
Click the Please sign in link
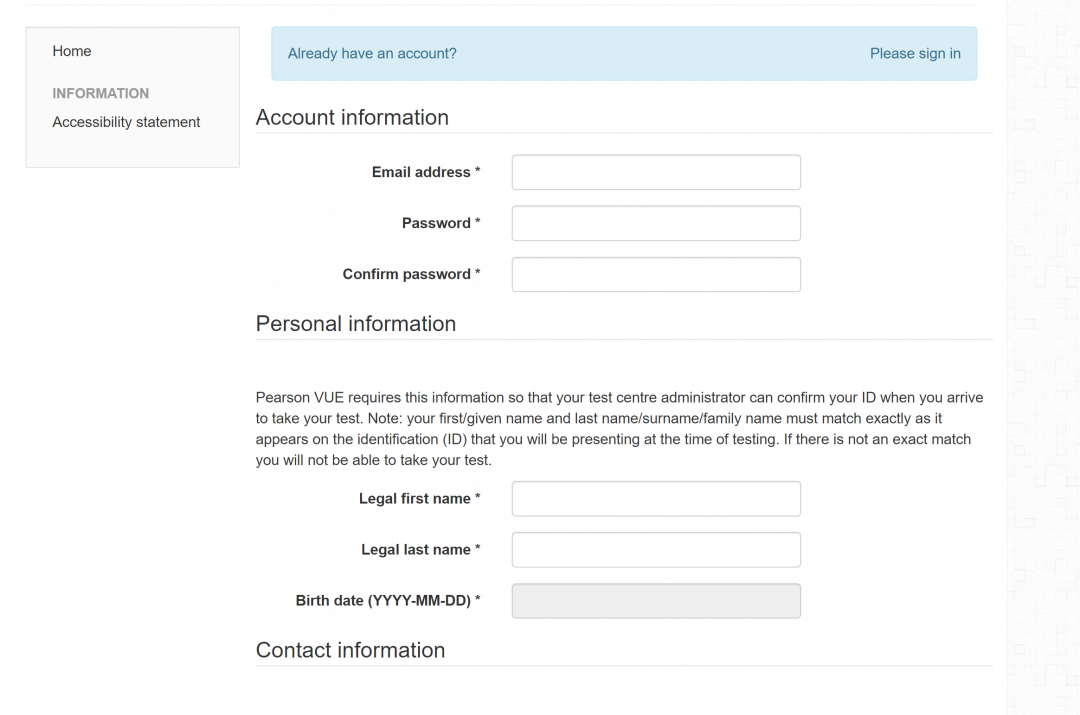(915, 54)
